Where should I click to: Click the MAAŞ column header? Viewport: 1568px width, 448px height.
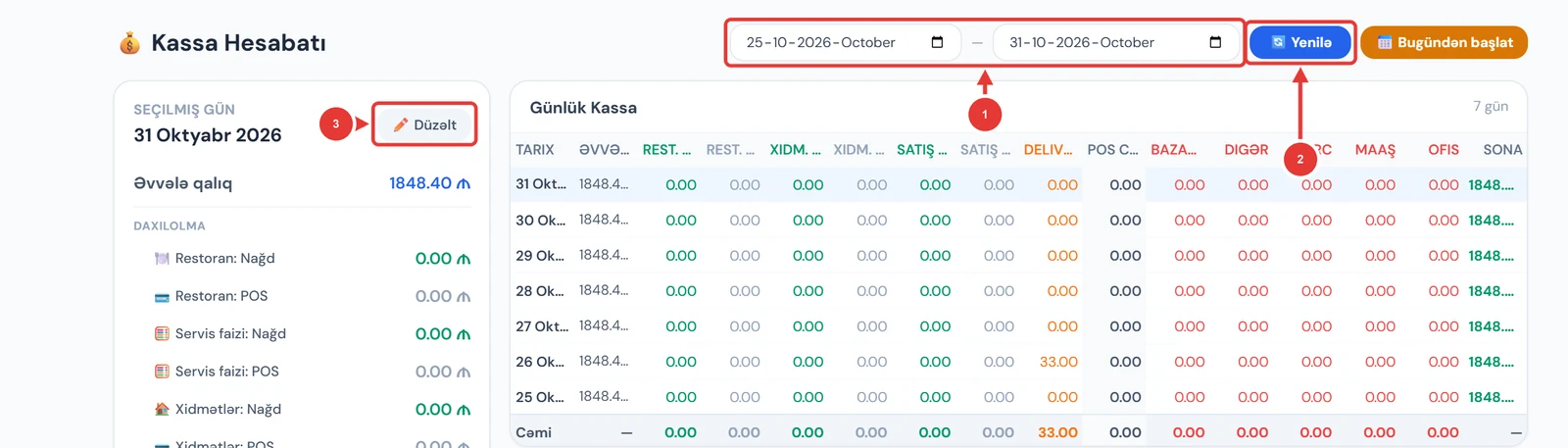(1375, 150)
